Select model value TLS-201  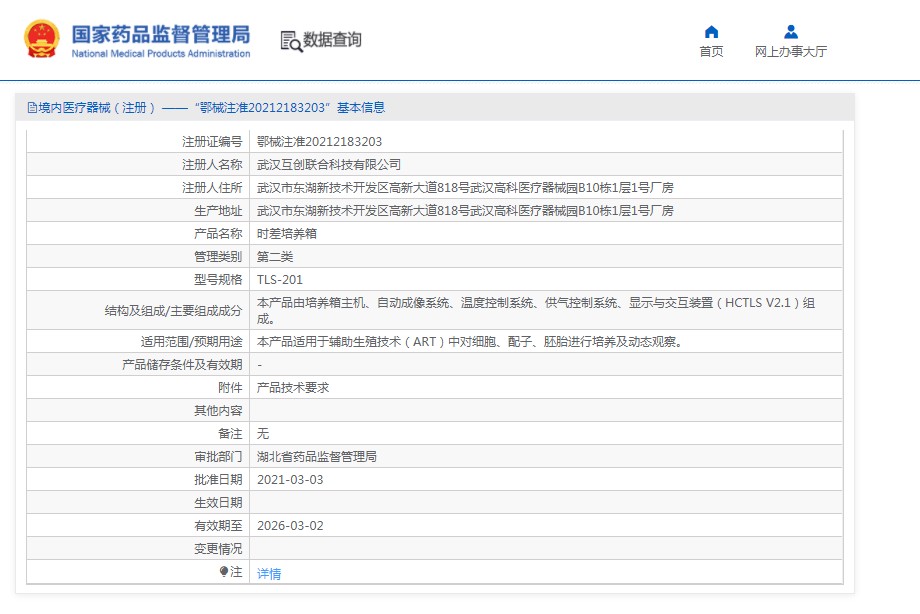click(280, 279)
